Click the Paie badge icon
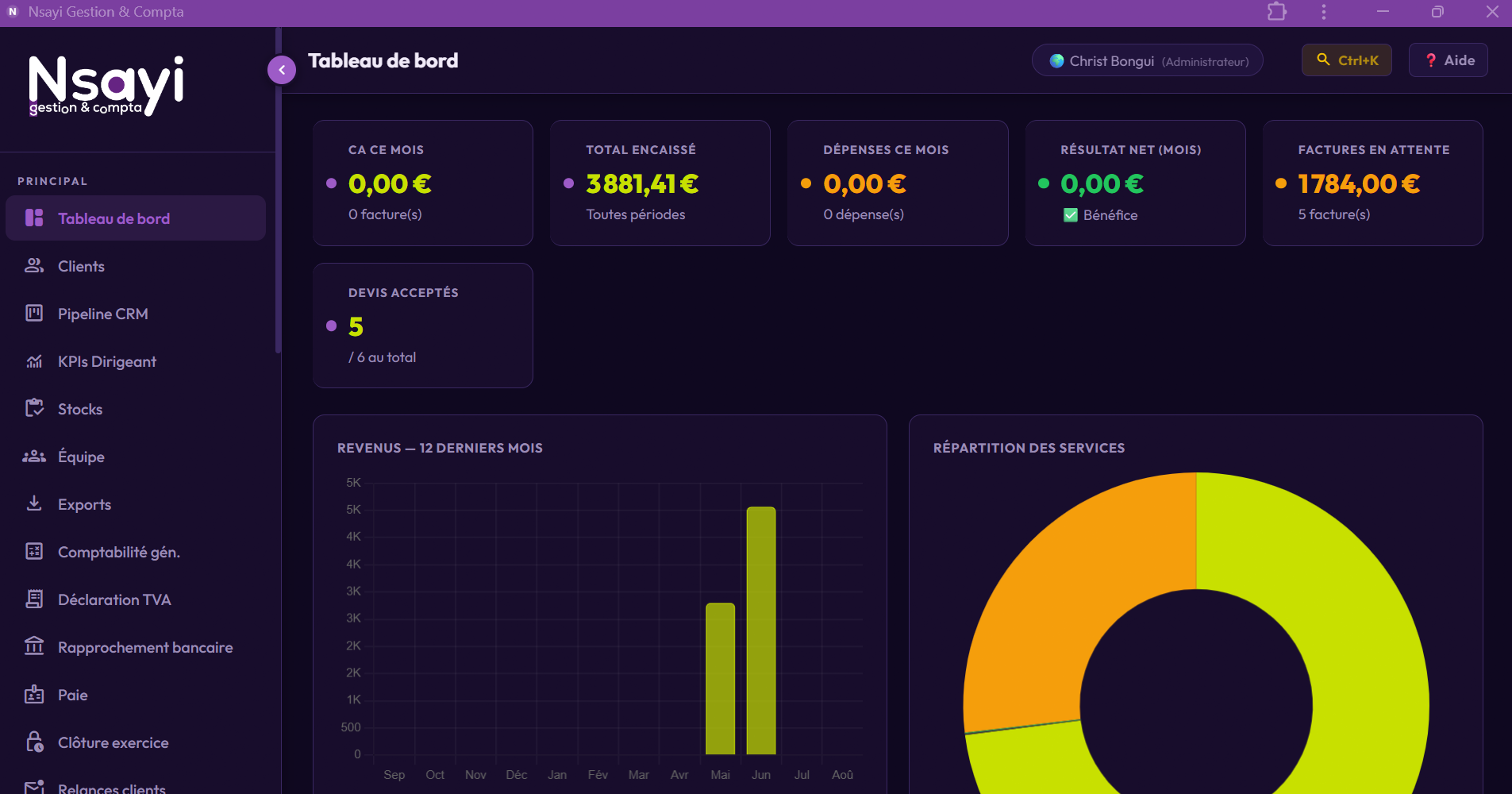The height and width of the screenshot is (794, 1512). coord(34,694)
